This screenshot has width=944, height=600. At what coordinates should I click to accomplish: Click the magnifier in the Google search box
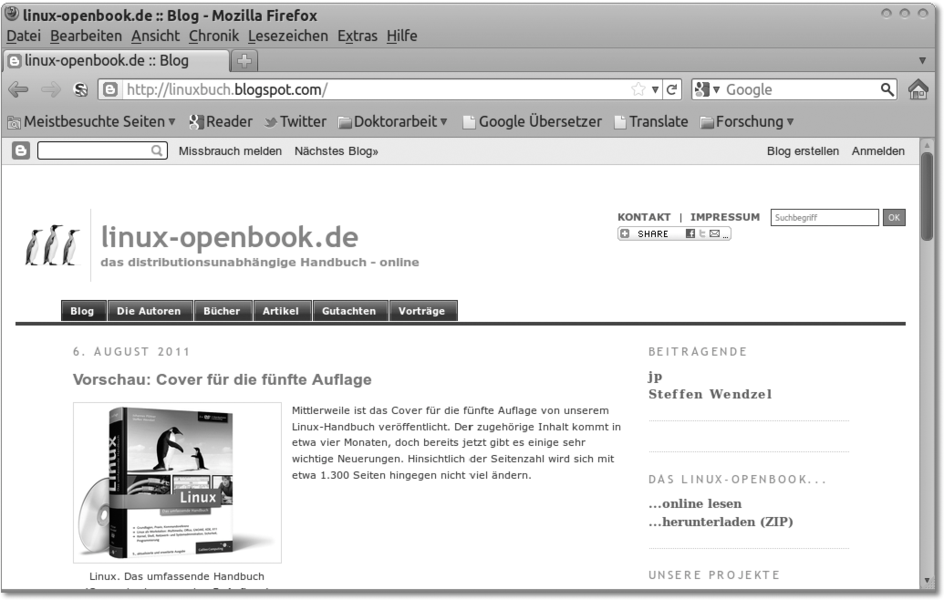[x=887, y=90]
